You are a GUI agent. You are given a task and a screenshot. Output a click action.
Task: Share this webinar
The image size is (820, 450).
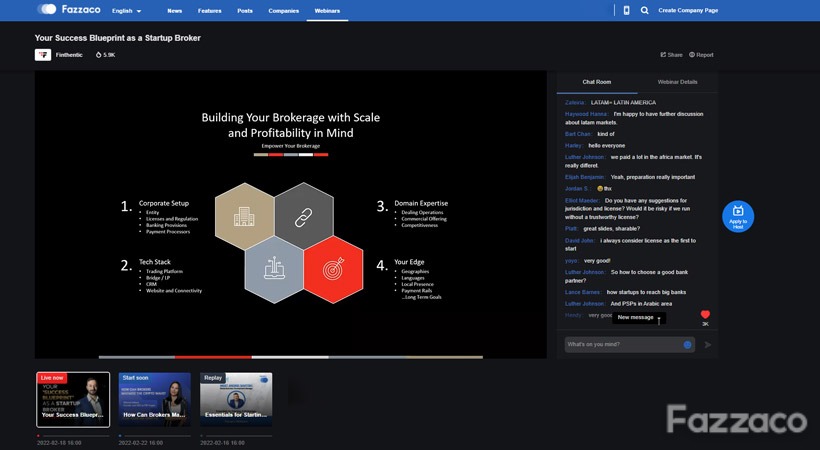coord(671,55)
